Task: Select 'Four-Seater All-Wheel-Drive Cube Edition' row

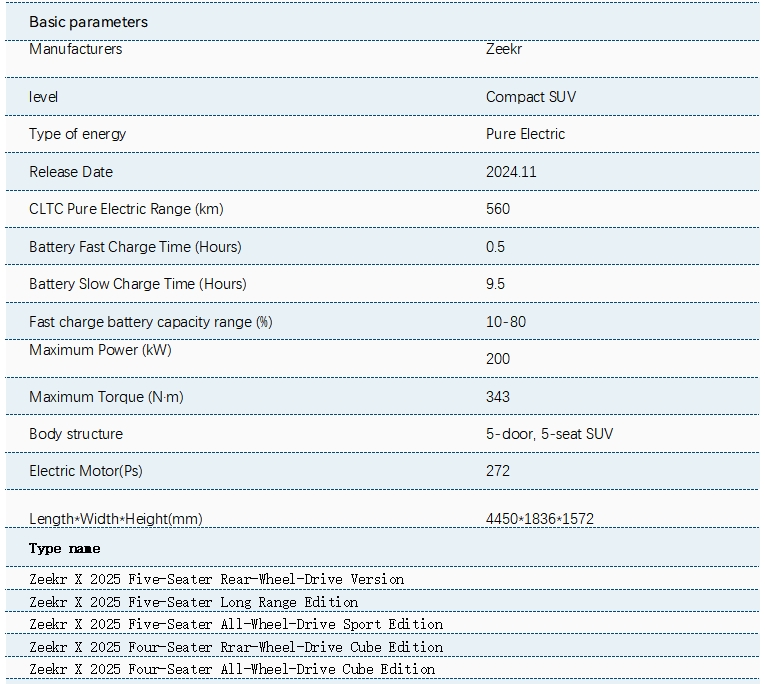Action: click(x=382, y=668)
